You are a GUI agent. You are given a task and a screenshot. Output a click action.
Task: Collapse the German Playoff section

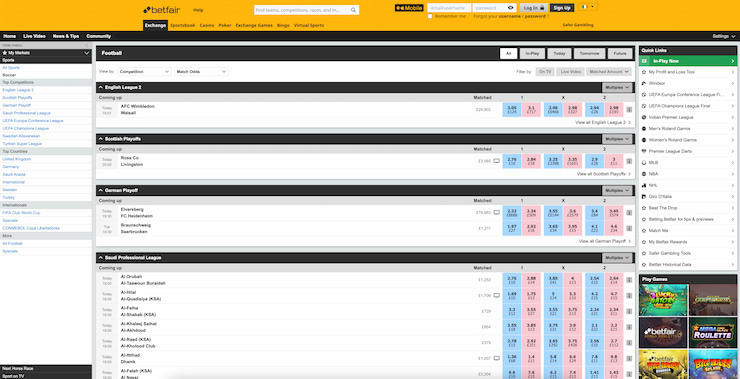(101, 190)
